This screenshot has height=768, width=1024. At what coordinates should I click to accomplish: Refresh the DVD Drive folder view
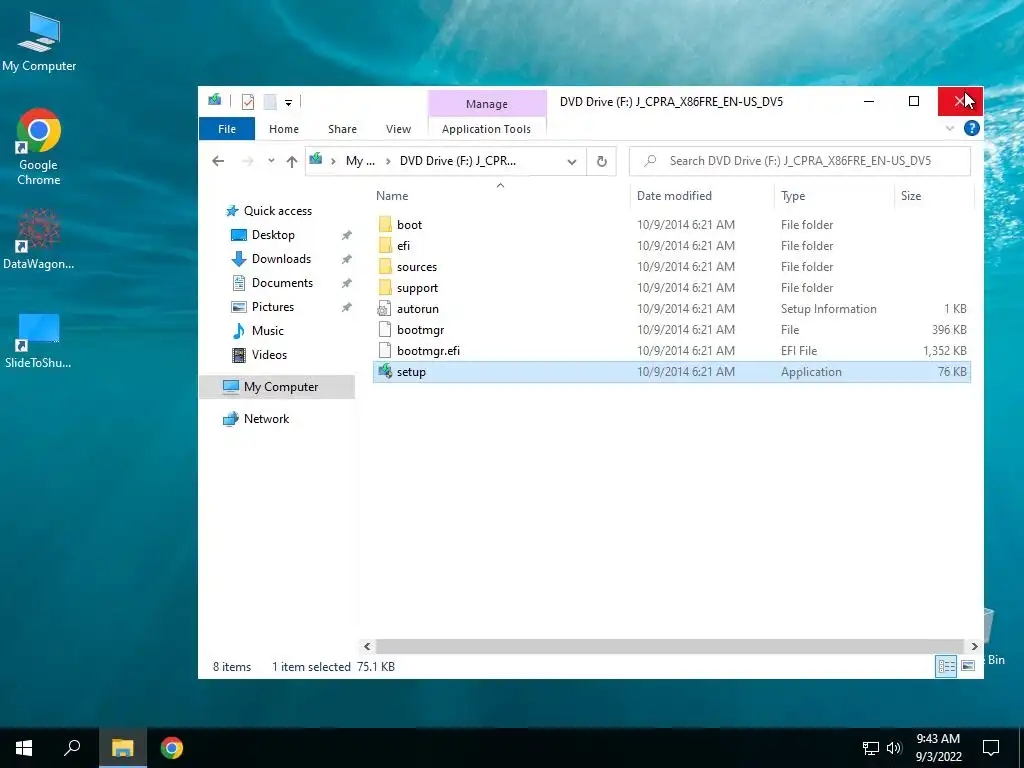click(601, 161)
